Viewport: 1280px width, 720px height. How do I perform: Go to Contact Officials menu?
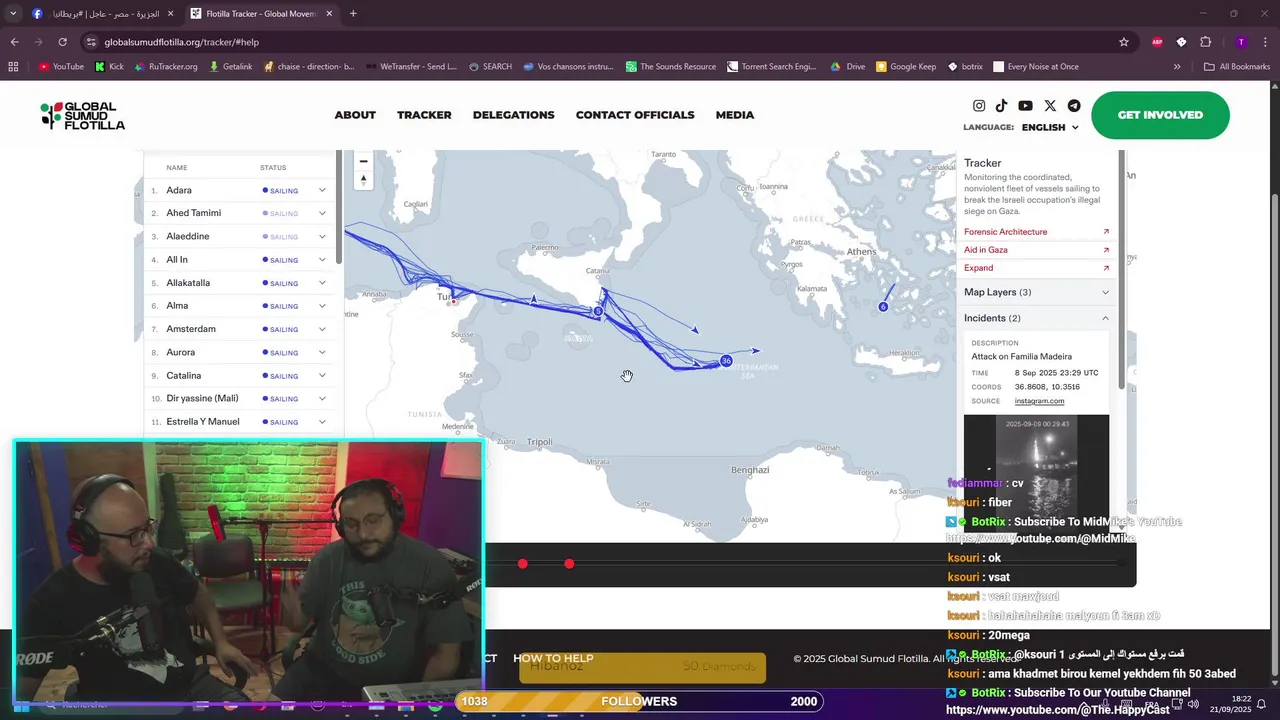tap(635, 115)
